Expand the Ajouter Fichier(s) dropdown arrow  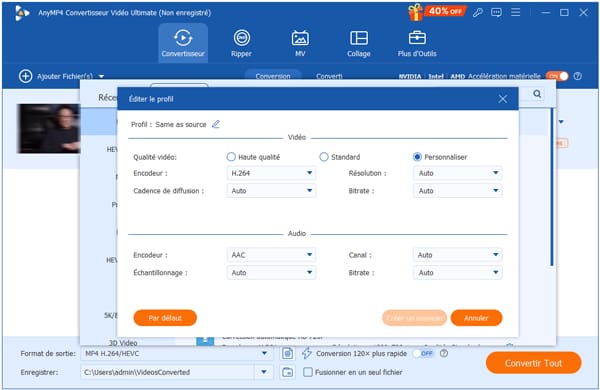pyautogui.click(x=101, y=77)
